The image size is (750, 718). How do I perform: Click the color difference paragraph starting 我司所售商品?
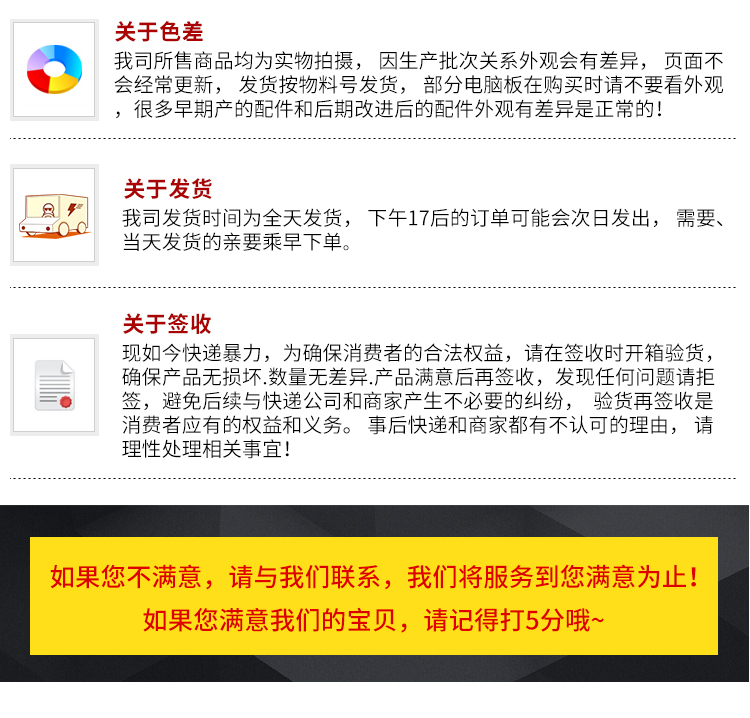(x=419, y=85)
